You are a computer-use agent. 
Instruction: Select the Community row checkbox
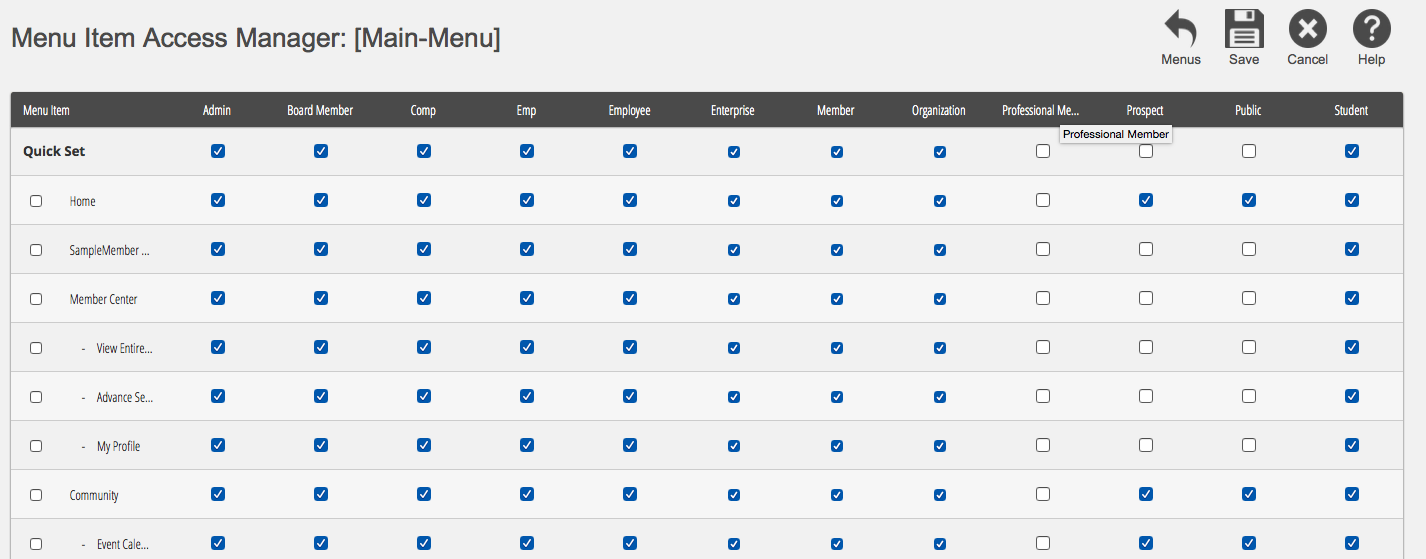(x=36, y=495)
